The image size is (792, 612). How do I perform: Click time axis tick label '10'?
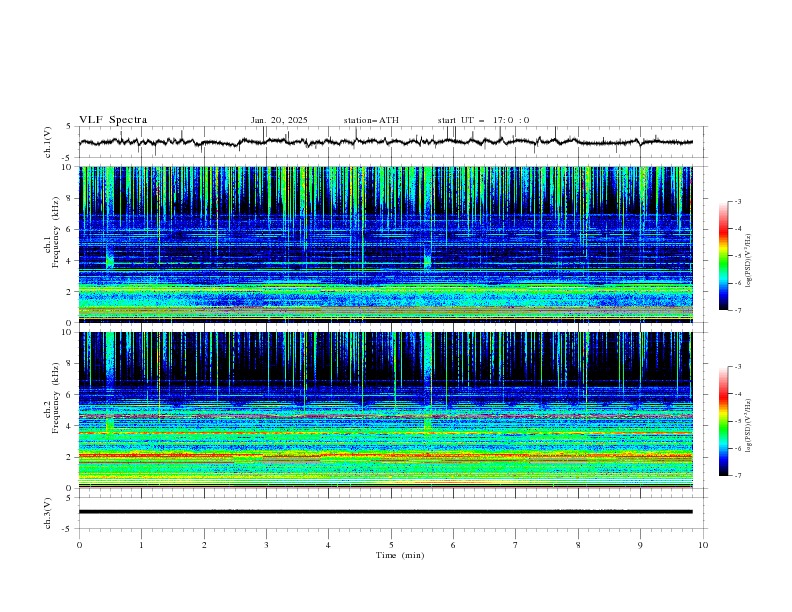pos(703,545)
